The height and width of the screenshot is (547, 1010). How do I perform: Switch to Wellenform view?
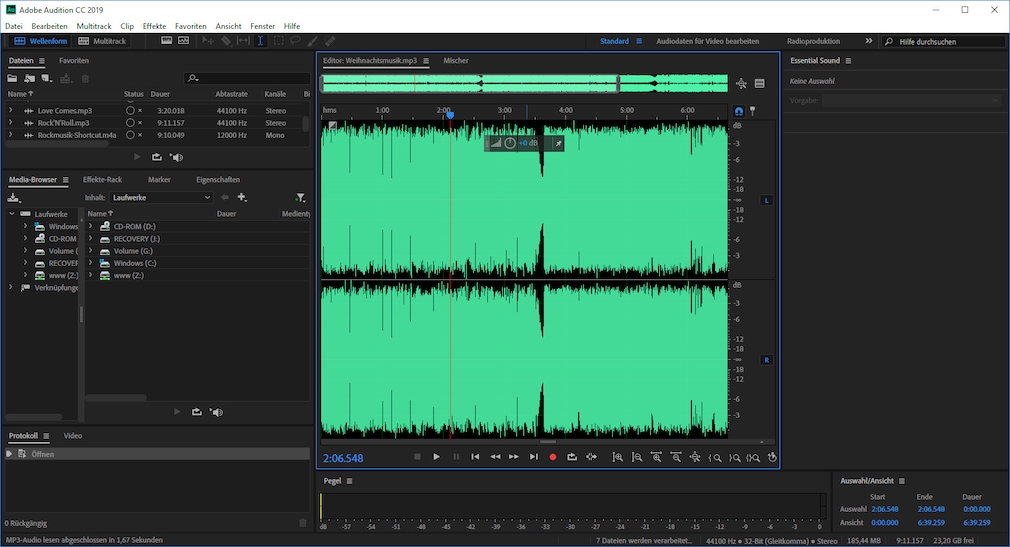point(41,41)
